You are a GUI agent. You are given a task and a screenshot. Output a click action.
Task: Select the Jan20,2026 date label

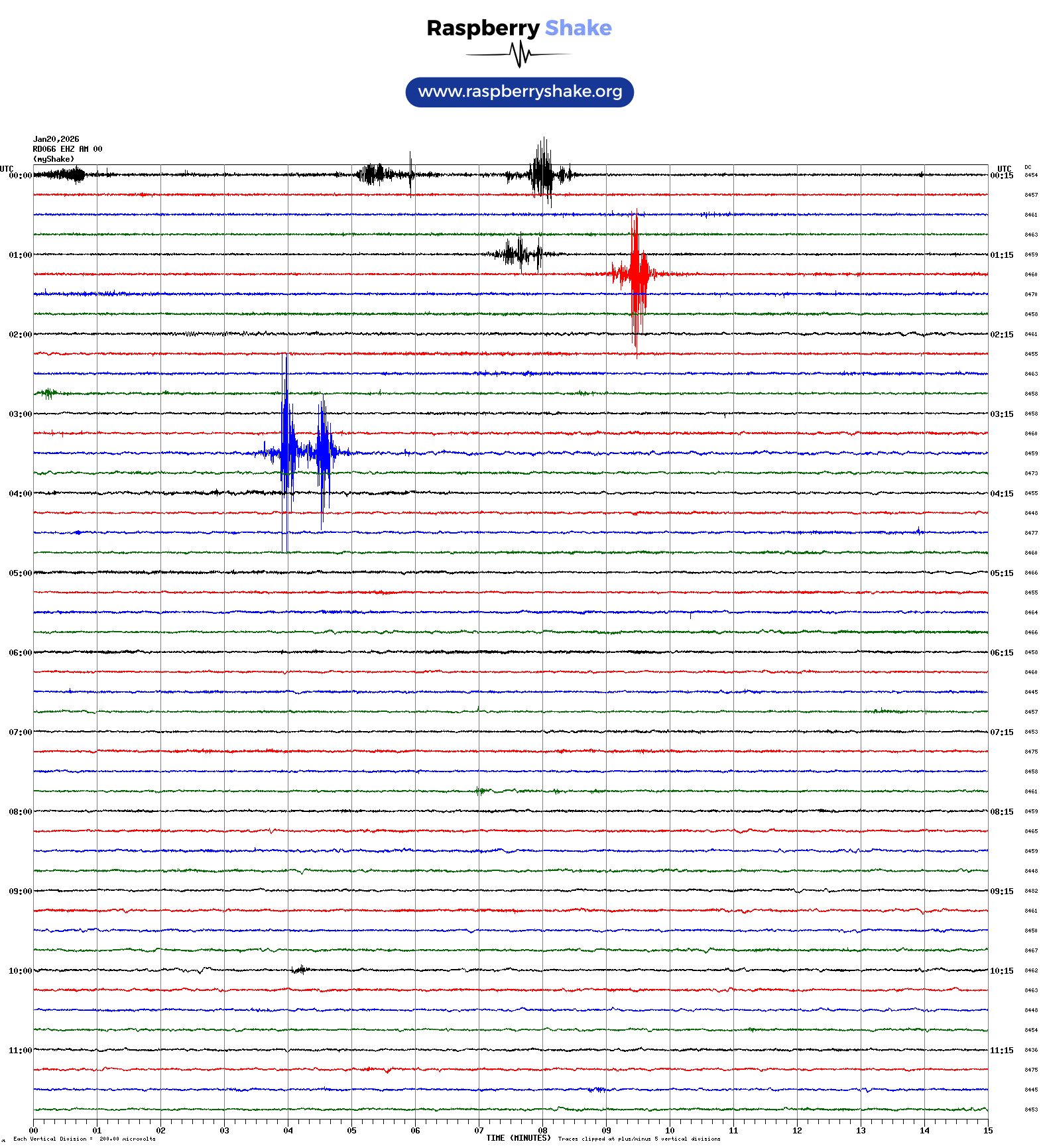click(x=56, y=139)
